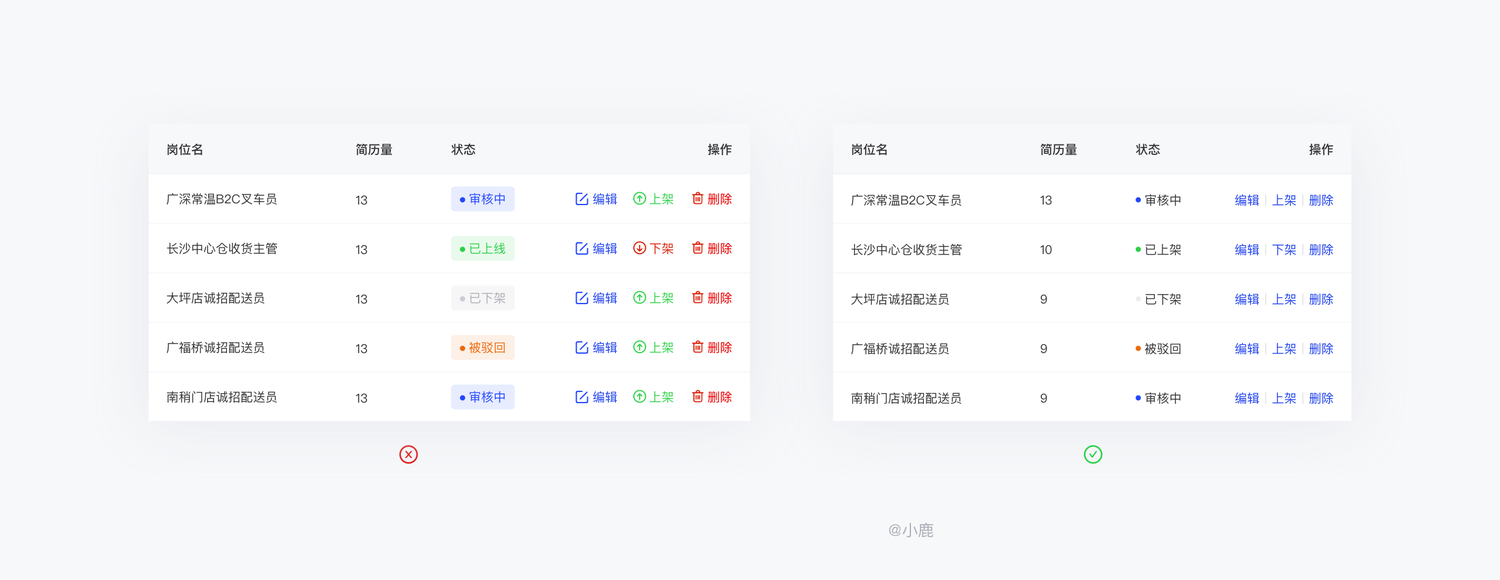Click job name 南稍门店诚招配送员 in right table
Image resolution: width=1500 pixels, height=580 pixels.
point(906,398)
